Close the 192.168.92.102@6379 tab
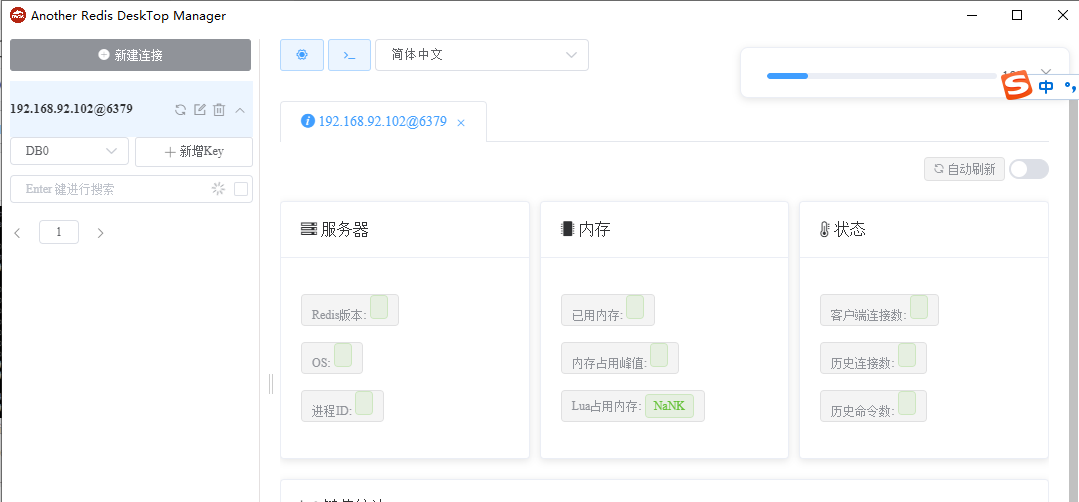 [x=461, y=122]
